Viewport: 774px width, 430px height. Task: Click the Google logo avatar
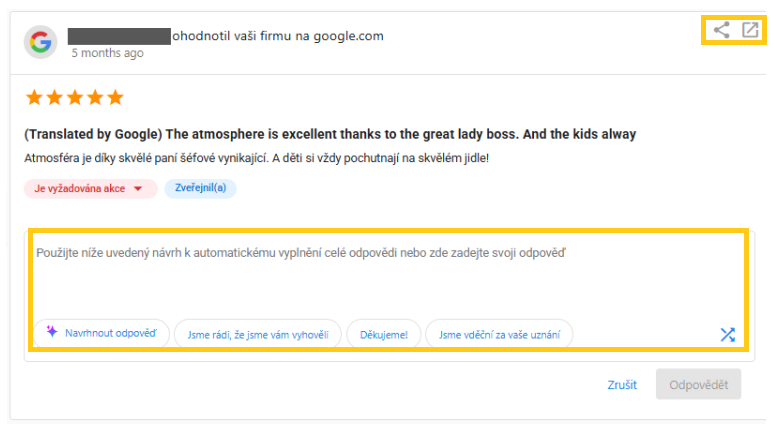coord(40,42)
